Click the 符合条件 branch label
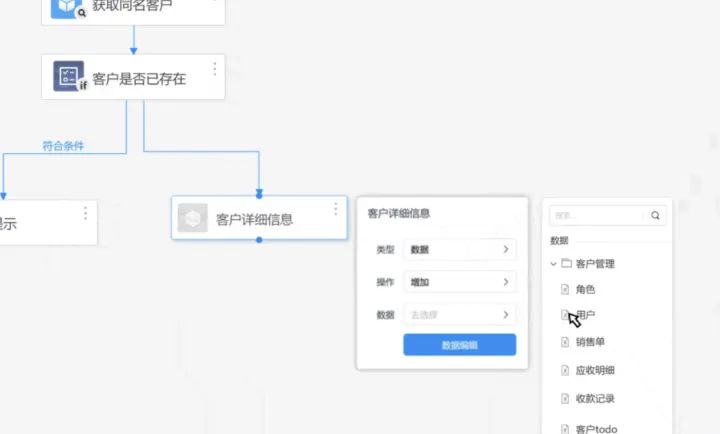This screenshot has height=434, width=720. (63, 146)
